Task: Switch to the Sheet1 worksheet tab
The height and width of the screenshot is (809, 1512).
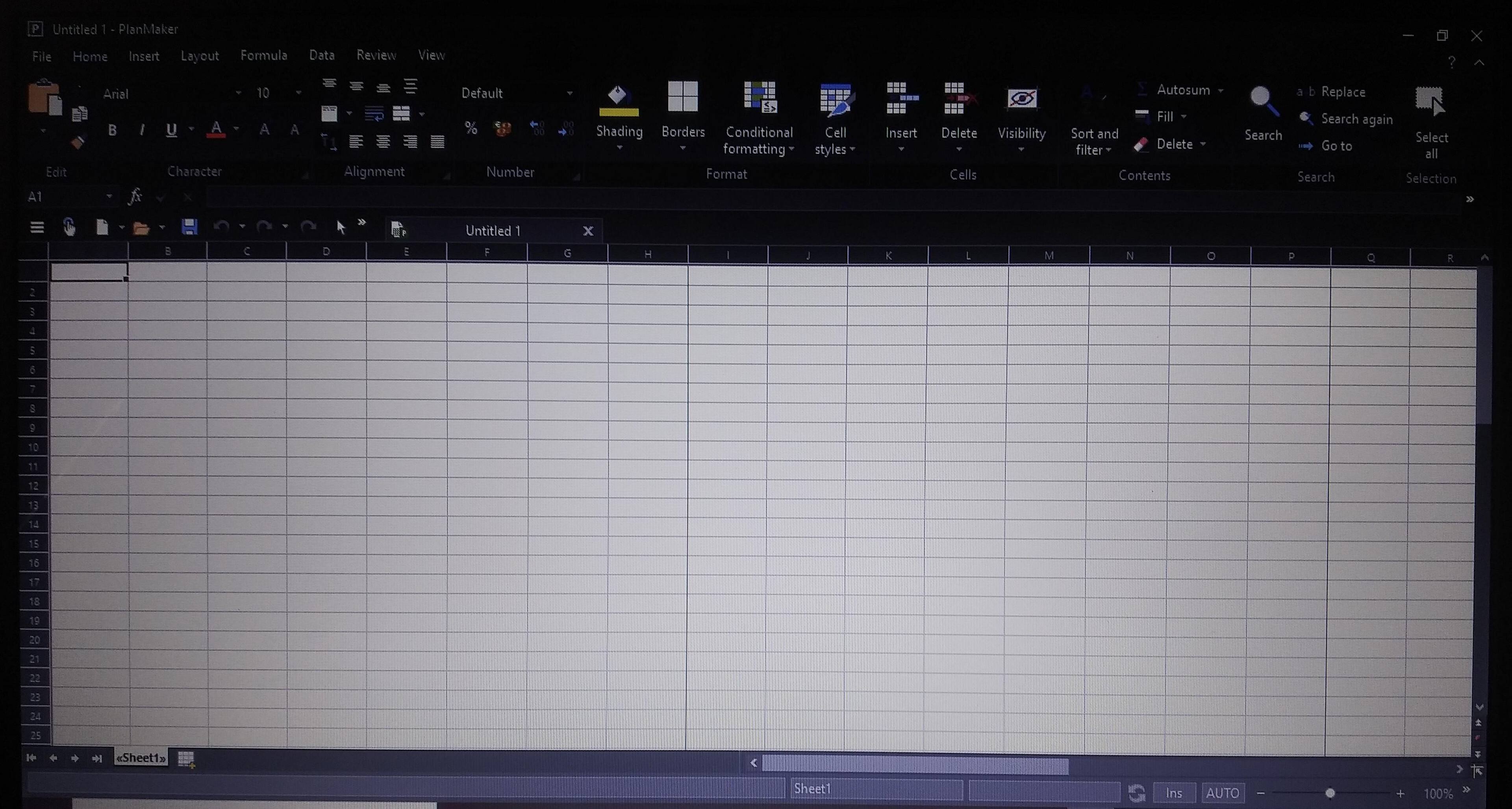Action: [141, 757]
